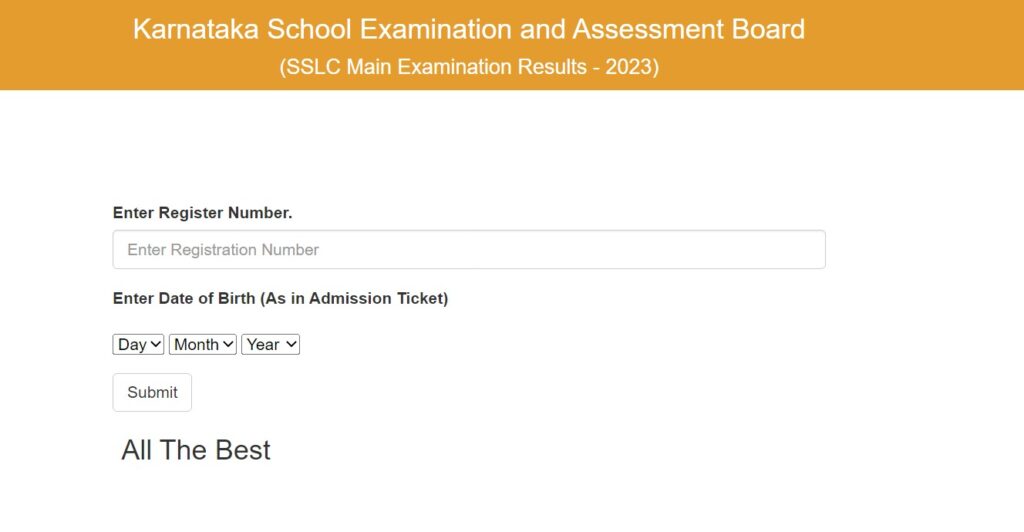Open the Day dropdown
The width and height of the screenshot is (1024, 532).
click(138, 344)
